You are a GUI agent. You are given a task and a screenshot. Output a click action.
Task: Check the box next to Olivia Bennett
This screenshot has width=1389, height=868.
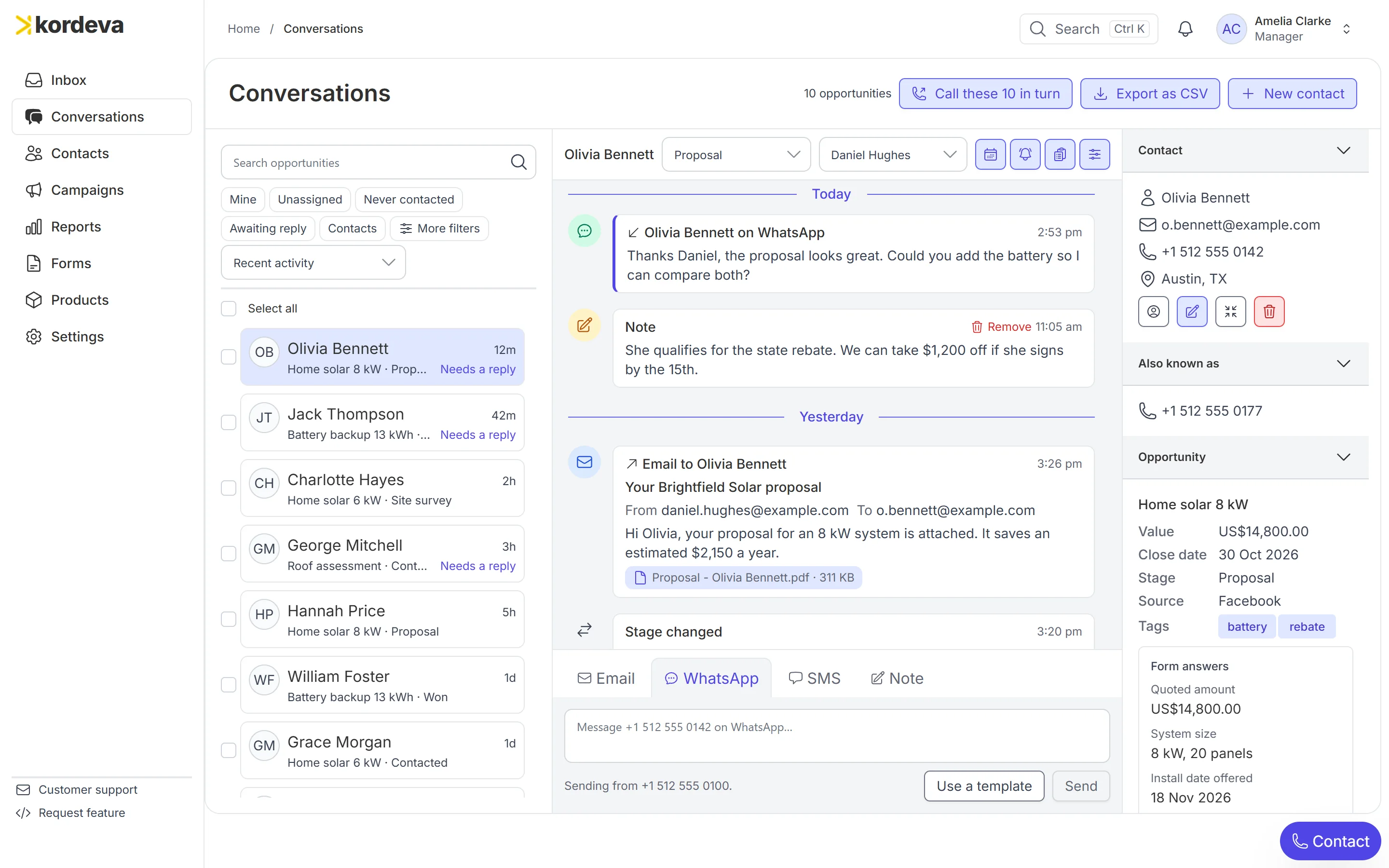(x=229, y=357)
